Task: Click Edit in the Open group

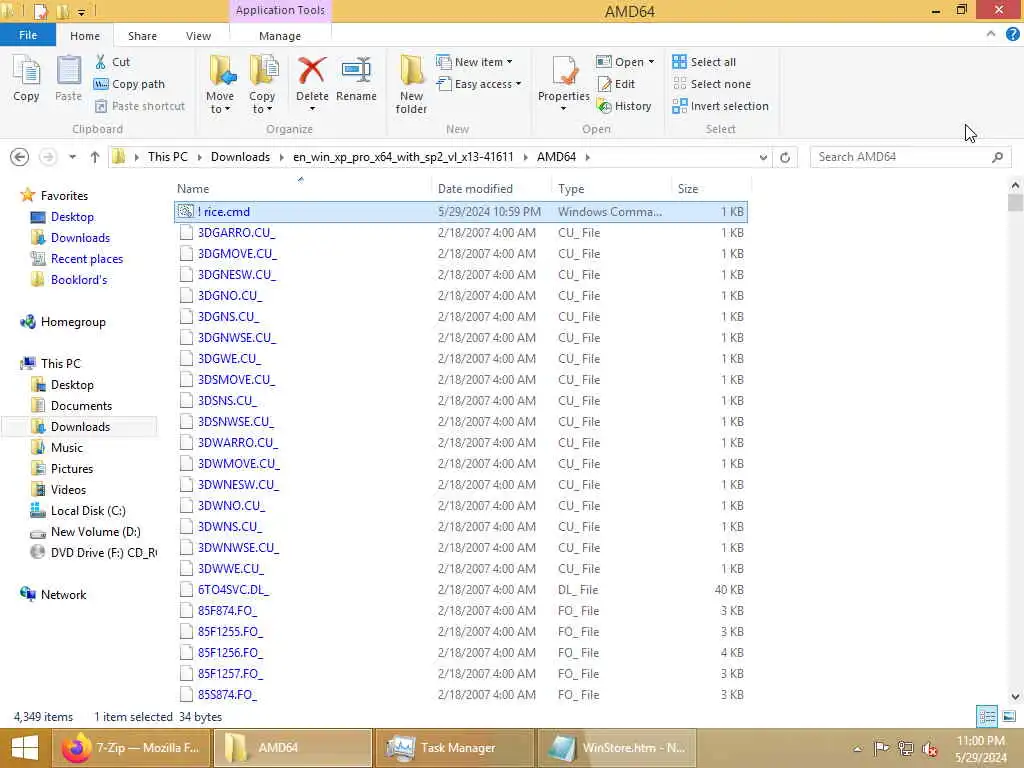Action: [616, 84]
